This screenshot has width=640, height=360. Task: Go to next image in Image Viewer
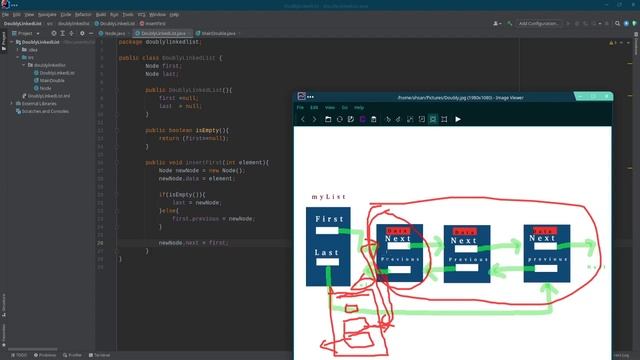pyautogui.click(x=314, y=119)
